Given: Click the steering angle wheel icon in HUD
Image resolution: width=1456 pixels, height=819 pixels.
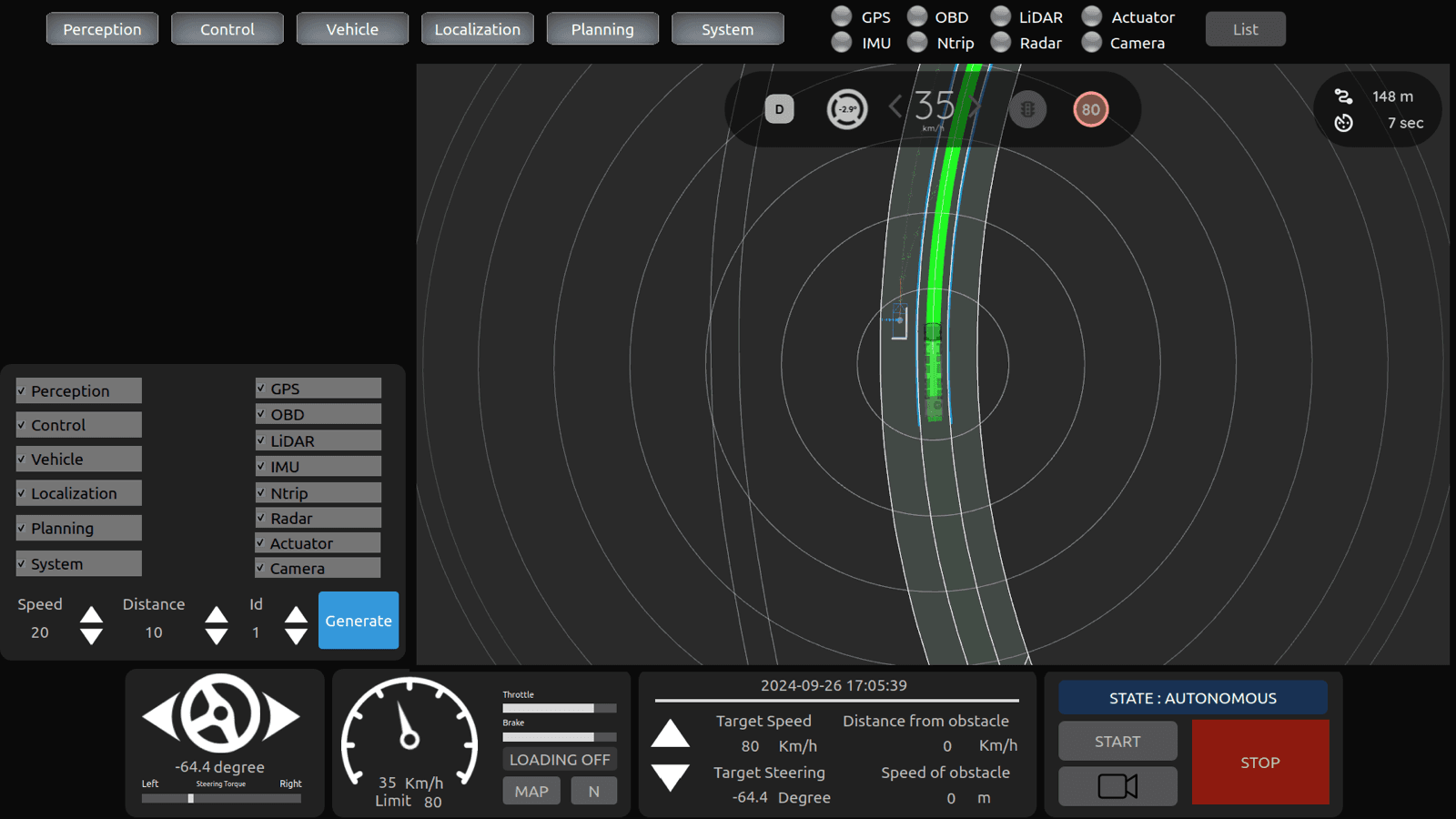Looking at the screenshot, I should 846,109.
